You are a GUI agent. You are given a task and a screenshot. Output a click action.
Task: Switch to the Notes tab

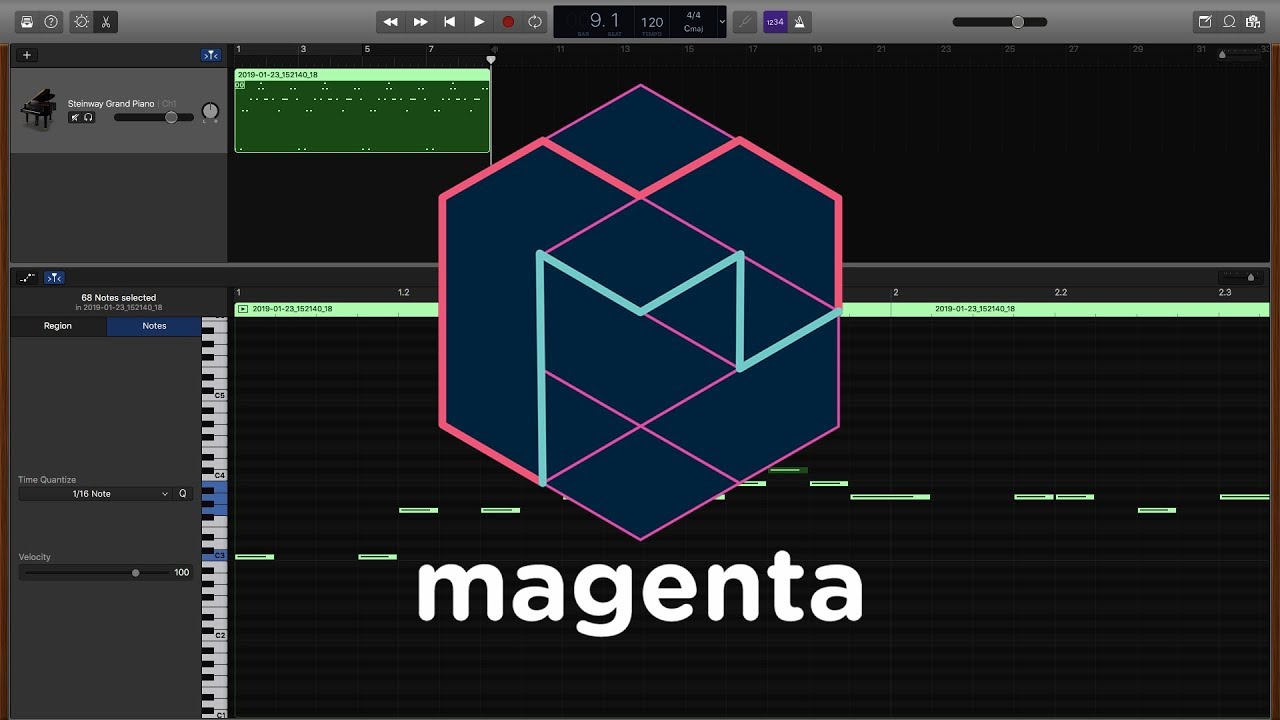(x=154, y=326)
